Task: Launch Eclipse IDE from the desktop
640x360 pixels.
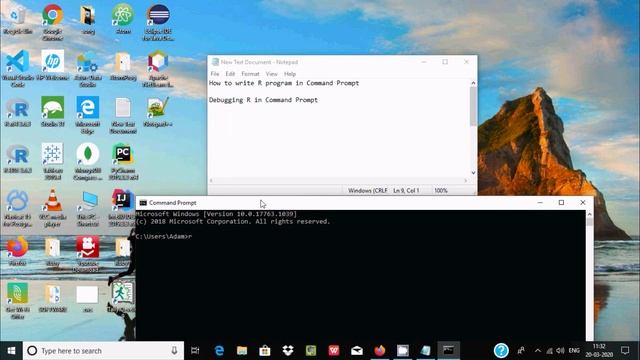Action: click(158, 22)
